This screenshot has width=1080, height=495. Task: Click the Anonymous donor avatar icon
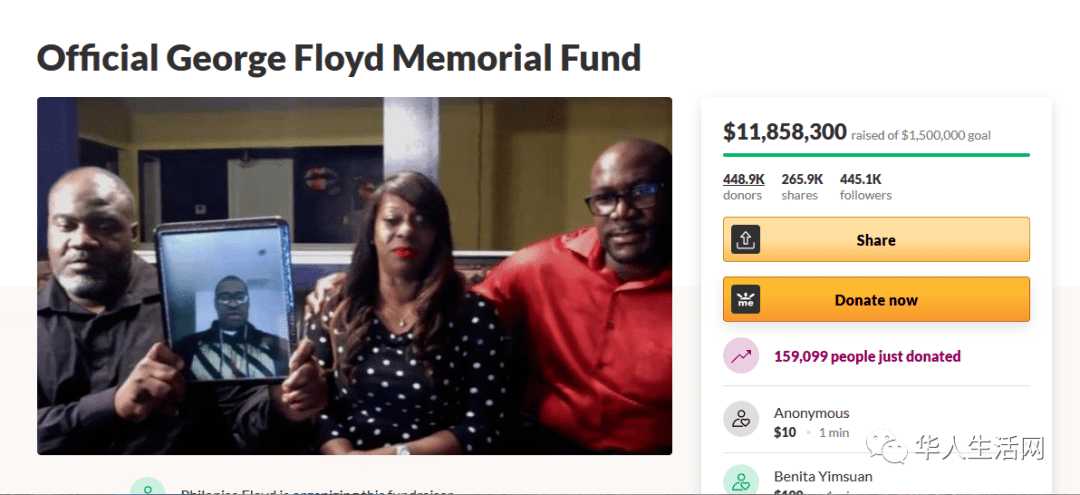point(741,419)
